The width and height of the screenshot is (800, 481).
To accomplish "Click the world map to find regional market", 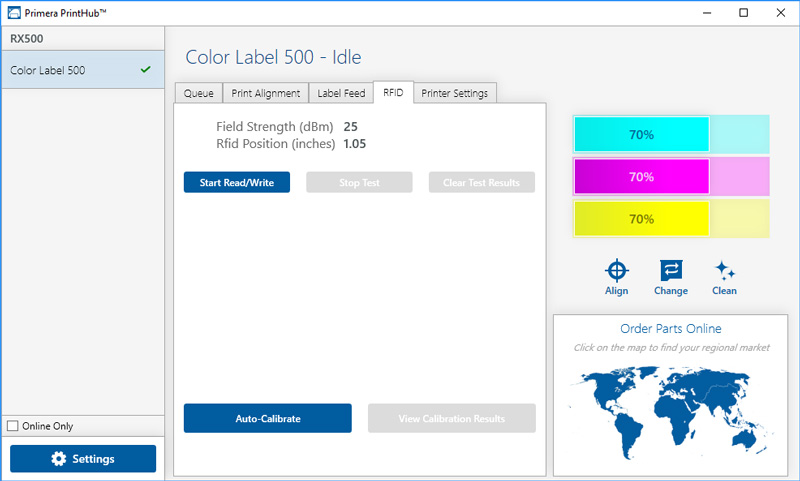I will point(671,412).
